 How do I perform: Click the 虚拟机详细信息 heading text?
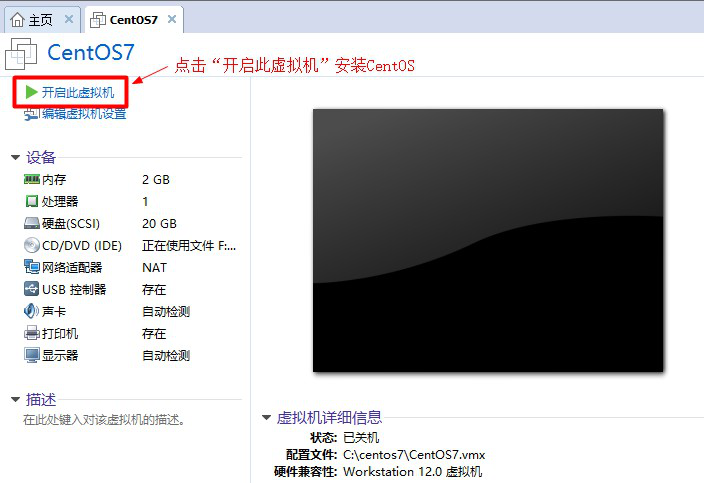pos(329,417)
